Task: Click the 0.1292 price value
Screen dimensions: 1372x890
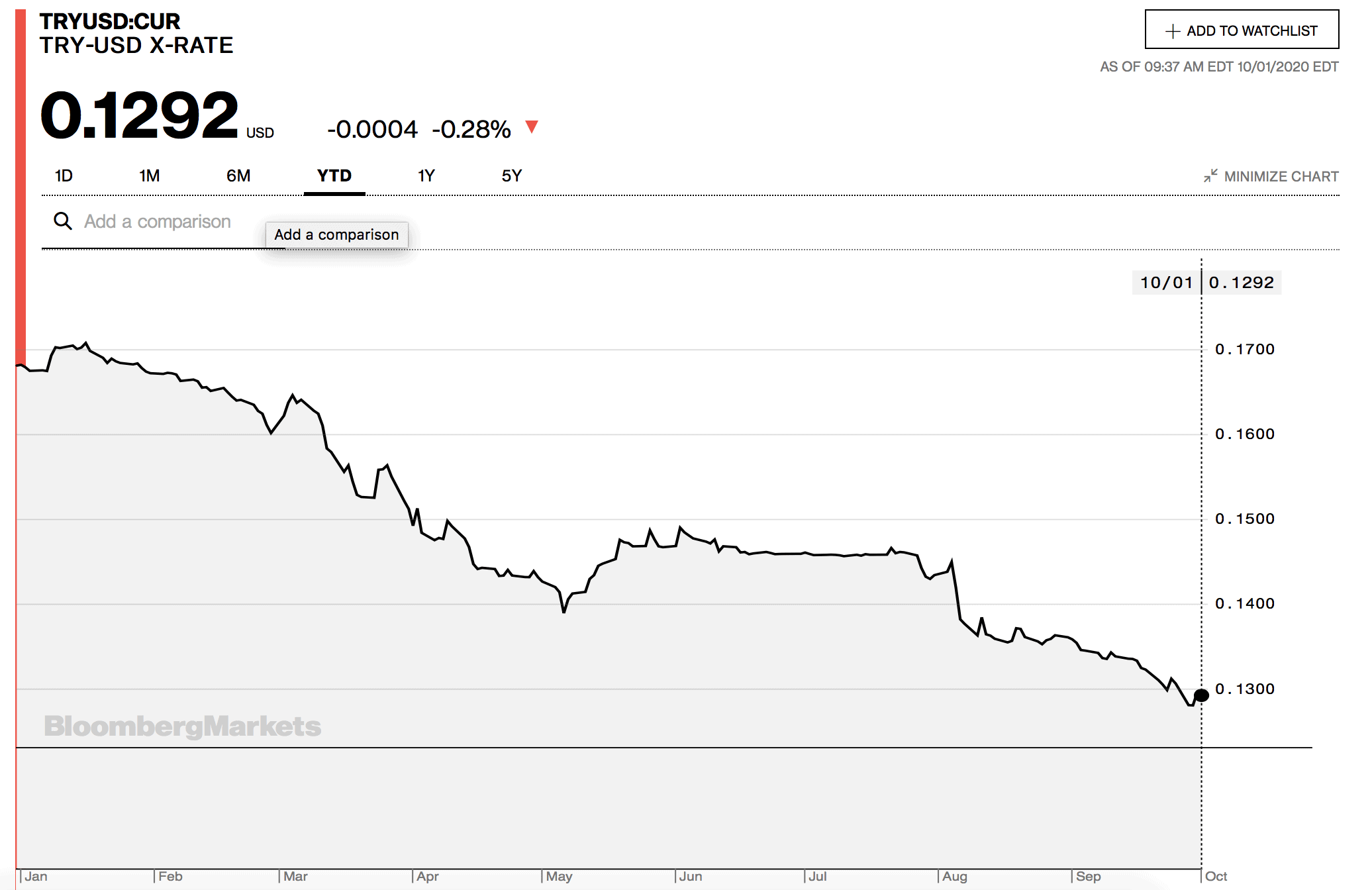Action: (139, 115)
